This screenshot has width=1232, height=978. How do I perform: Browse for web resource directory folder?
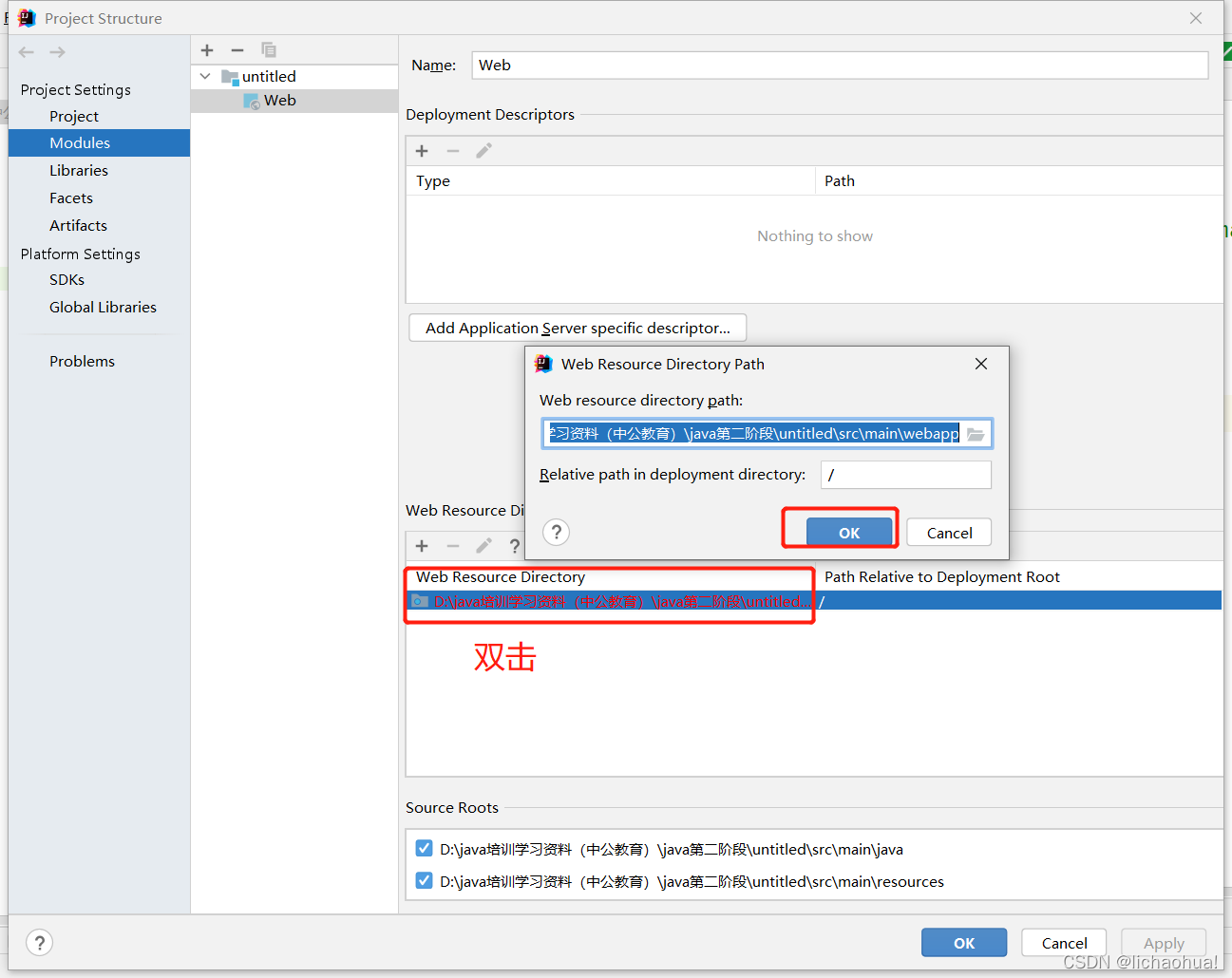(976, 434)
